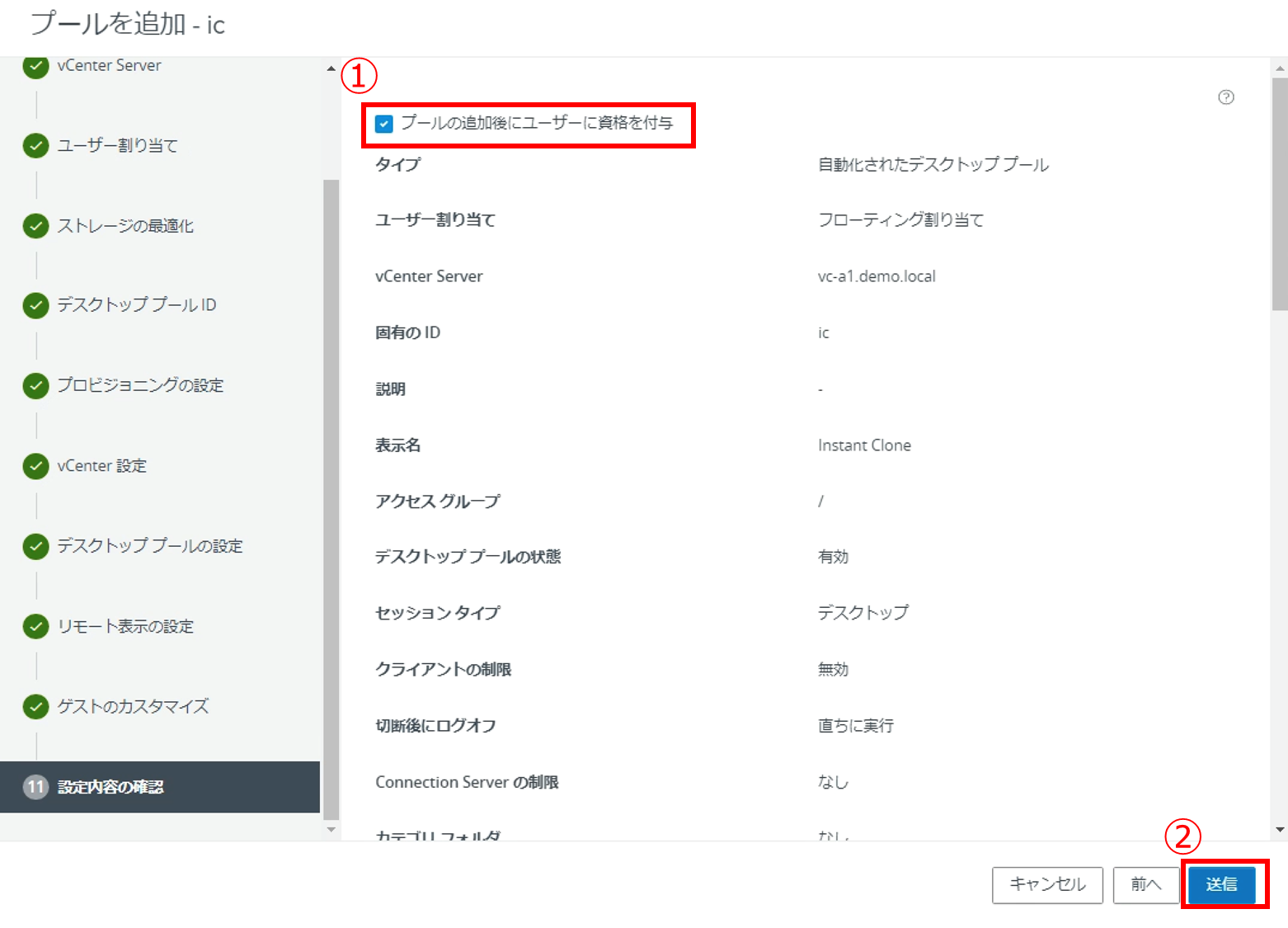
Task: Click green checkmark icon beside ストレージの最適化
Action: pyautogui.click(x=35, y=226)
